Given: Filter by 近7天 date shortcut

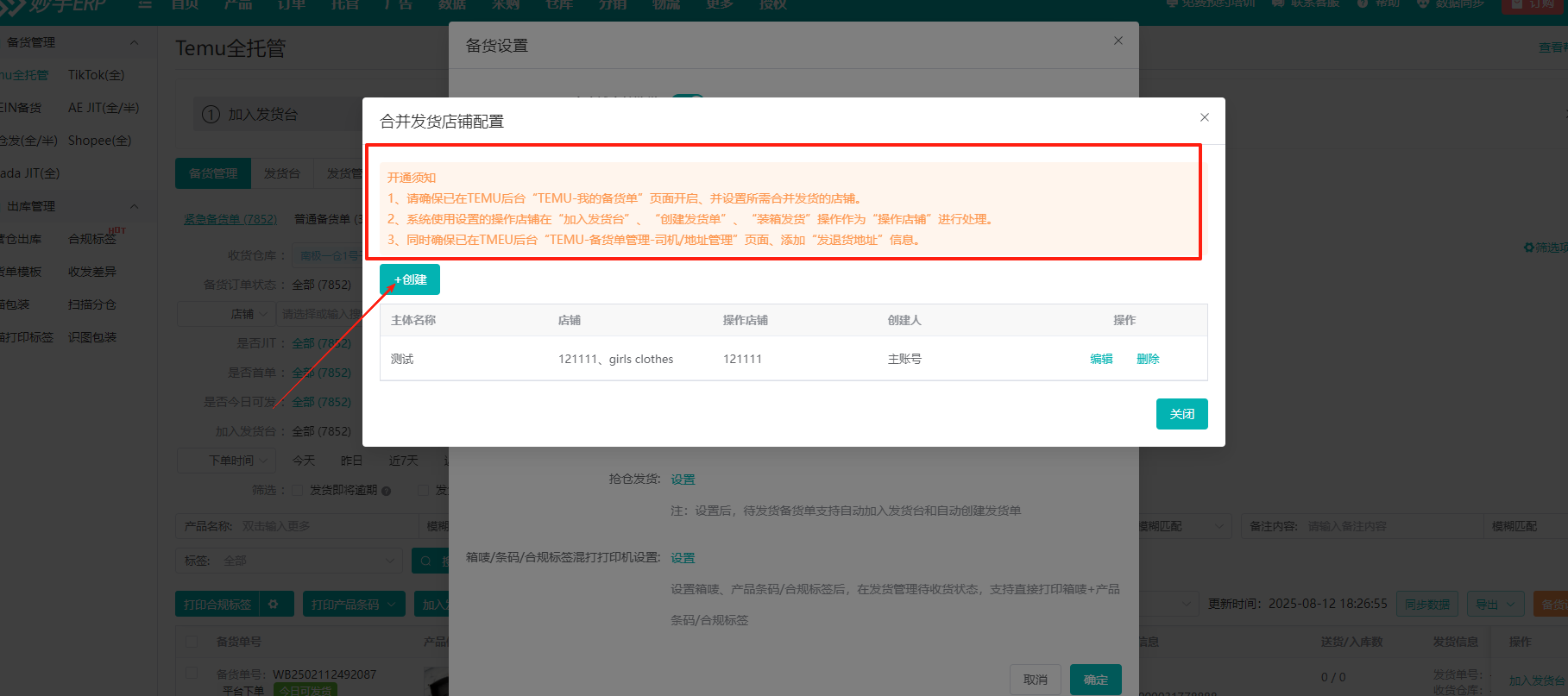Looking at the screenshot, I should pyautogui.click(x=403, y=461).
